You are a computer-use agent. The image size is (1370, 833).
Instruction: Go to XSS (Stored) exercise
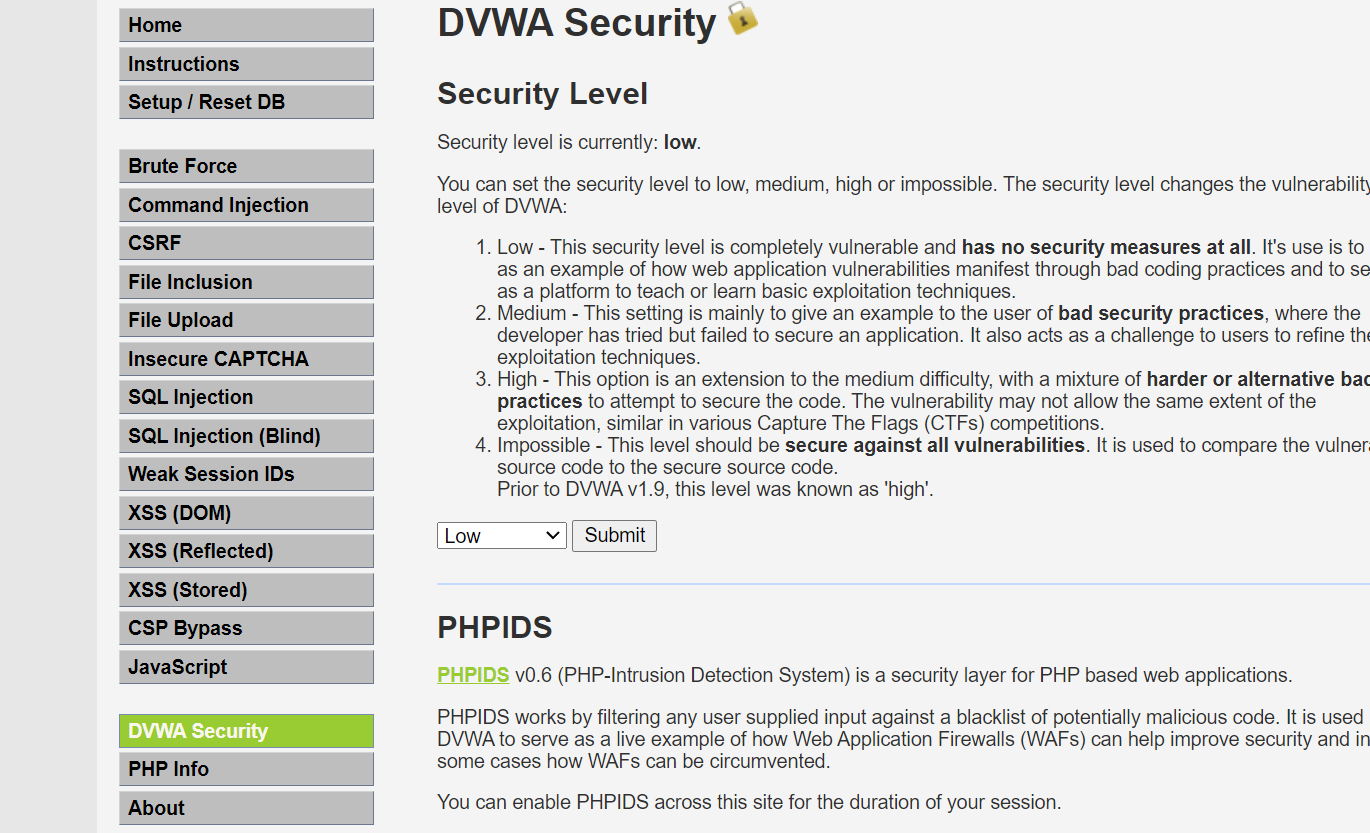coord(246,590)
